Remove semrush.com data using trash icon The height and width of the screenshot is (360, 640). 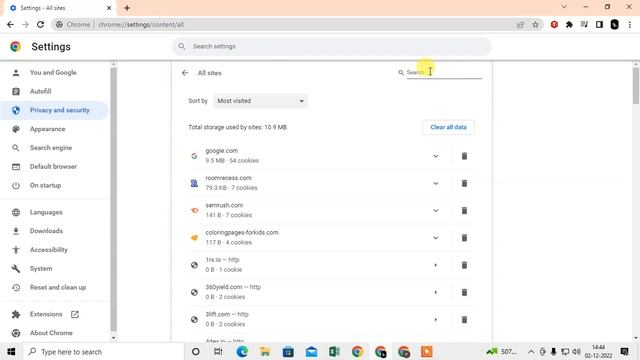click(x=464, y=211)
